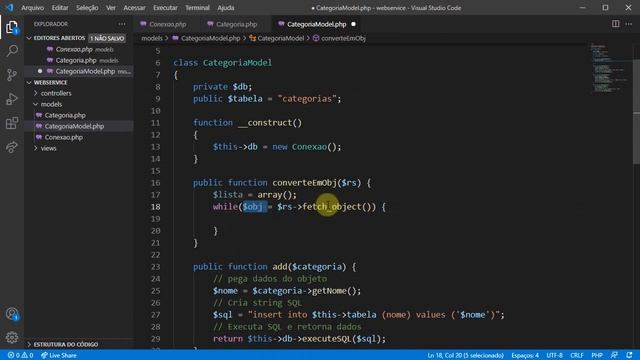Open the Accounts menu icon
Viewport: 640px width, 360px height.
tap(12, 314)
